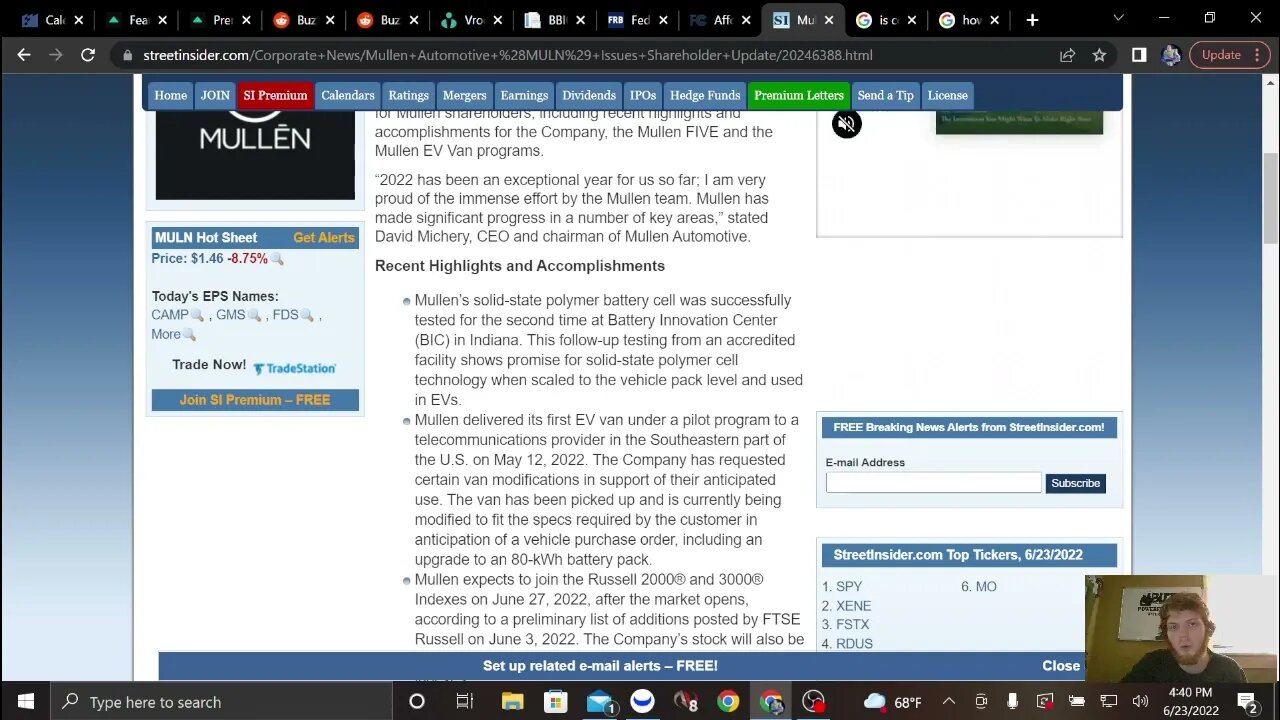Open SPY in Top Tickers list
The height and width of the screenshot is (720, 1280).
[849, 587]
